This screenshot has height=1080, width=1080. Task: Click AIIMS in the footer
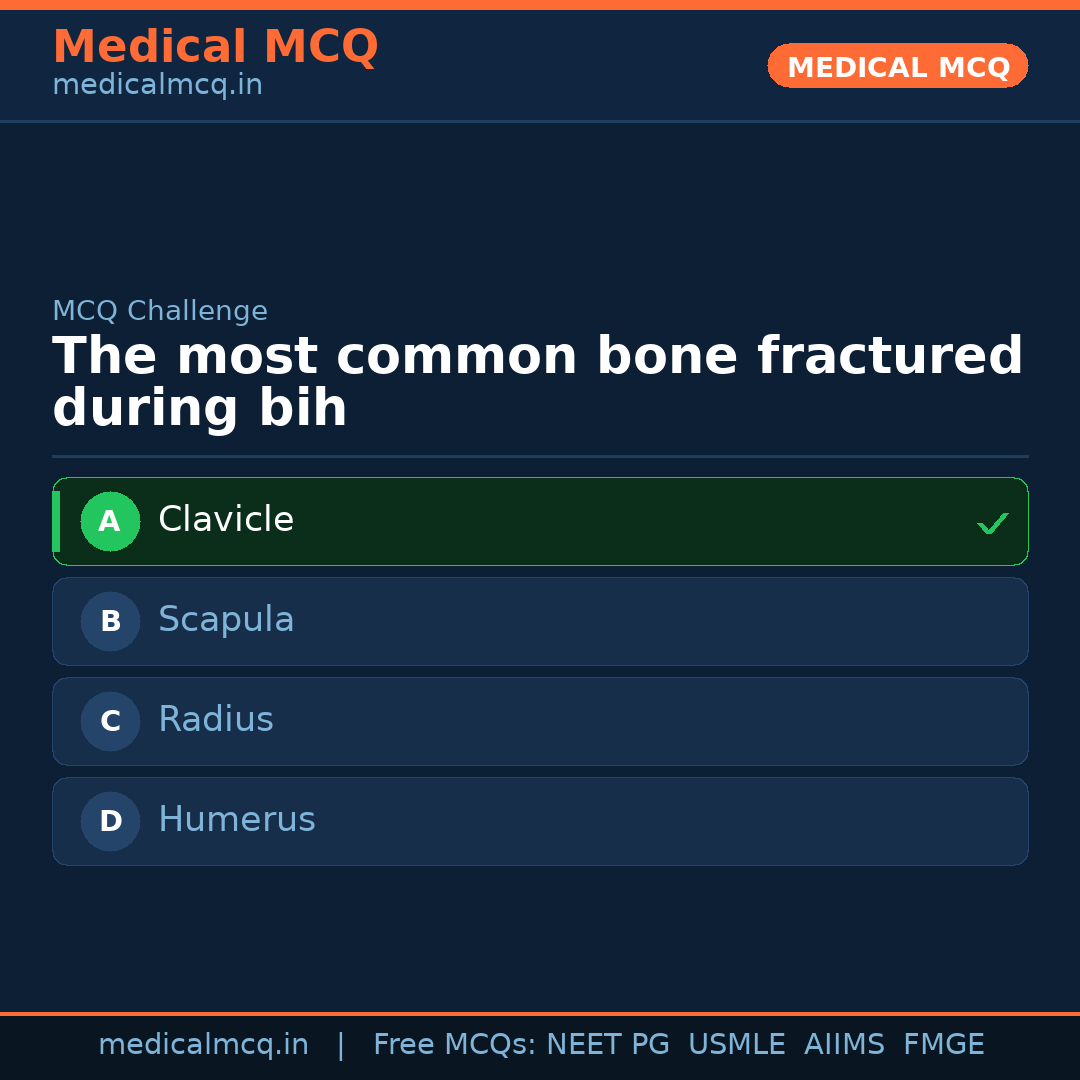point(844,1045)
